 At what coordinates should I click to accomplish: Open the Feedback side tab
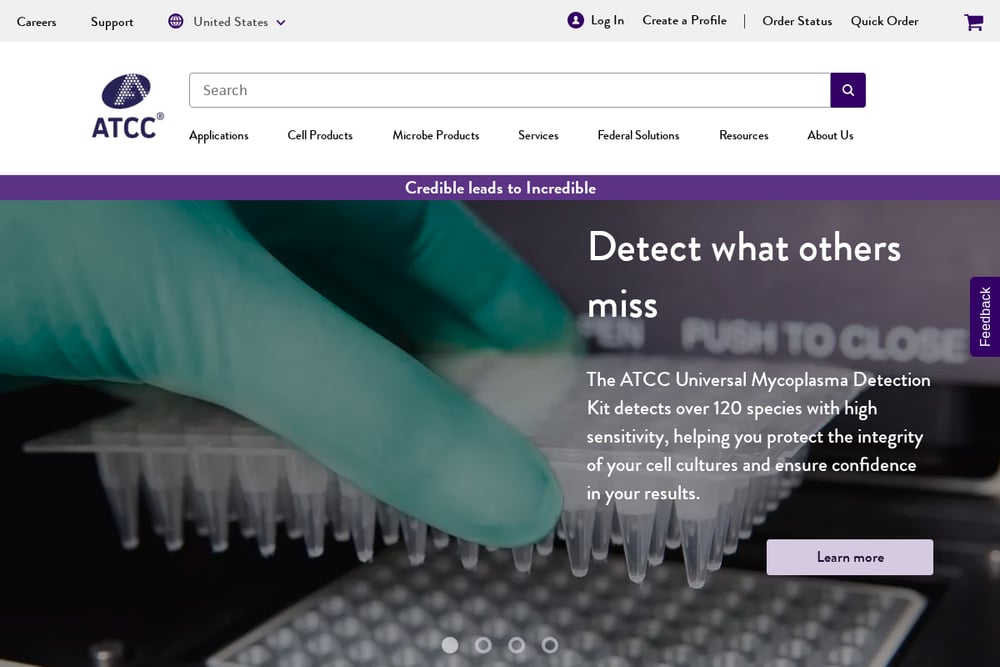click(985, 316)
